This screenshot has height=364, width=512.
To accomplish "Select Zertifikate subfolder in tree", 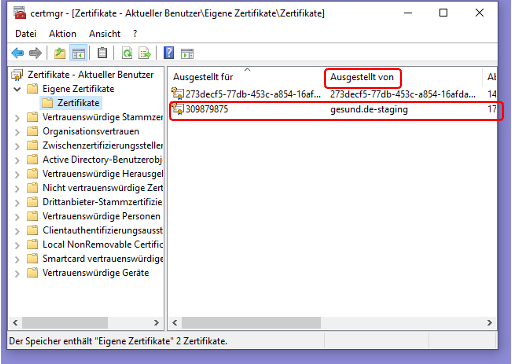I will click(78, 103).
